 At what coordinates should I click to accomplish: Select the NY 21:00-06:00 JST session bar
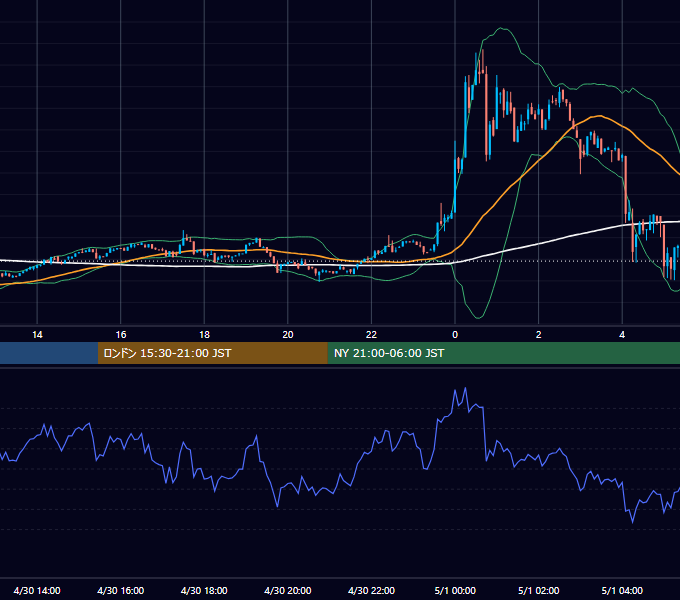[503, 353]
